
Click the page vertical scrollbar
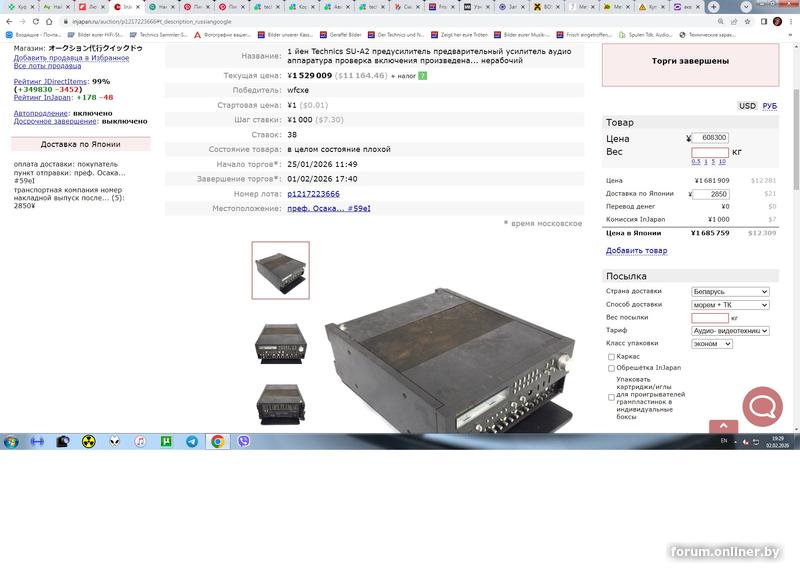point(796,140)
